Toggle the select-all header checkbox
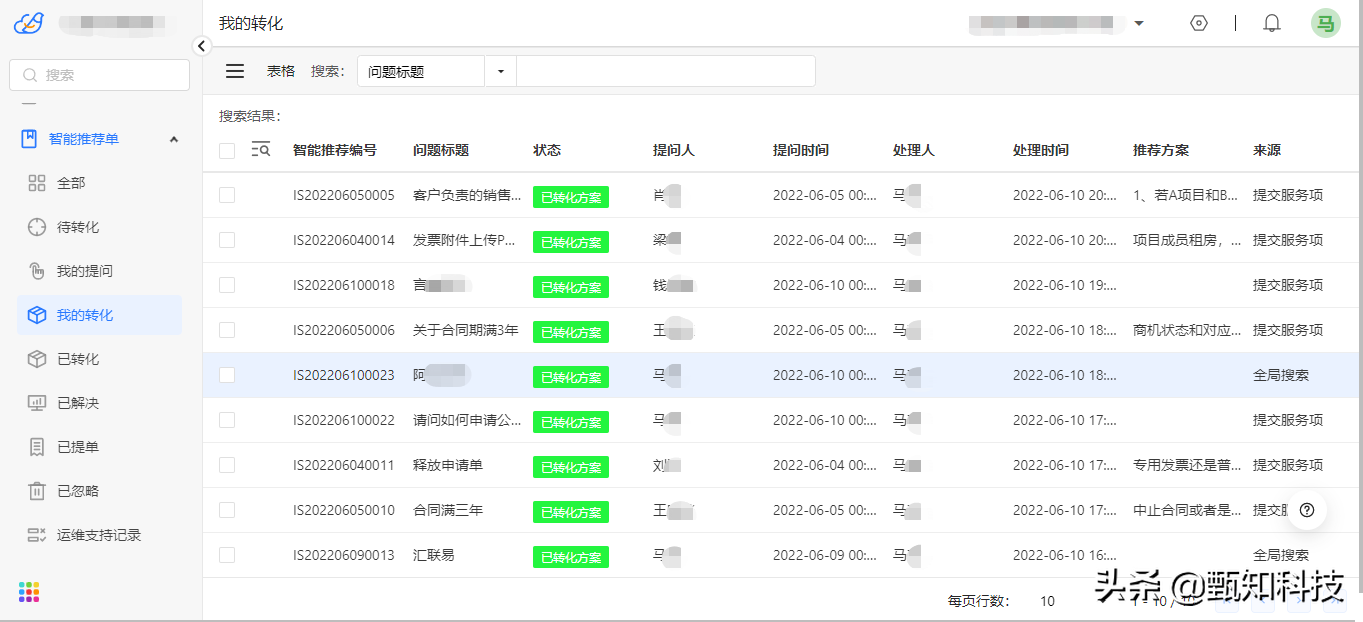This screenshot has height=622, width=1363. tap(227, 150)
